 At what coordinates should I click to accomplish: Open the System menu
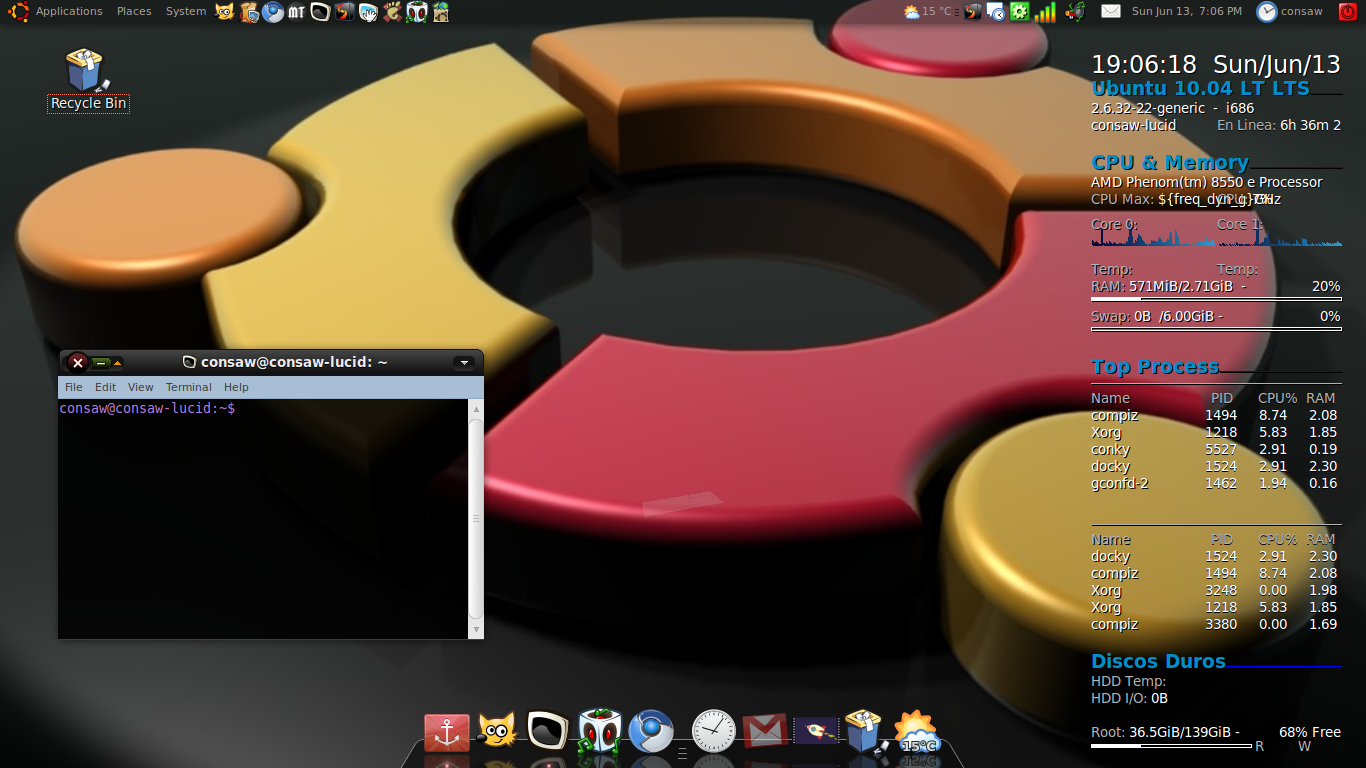(x=186, y=12)
